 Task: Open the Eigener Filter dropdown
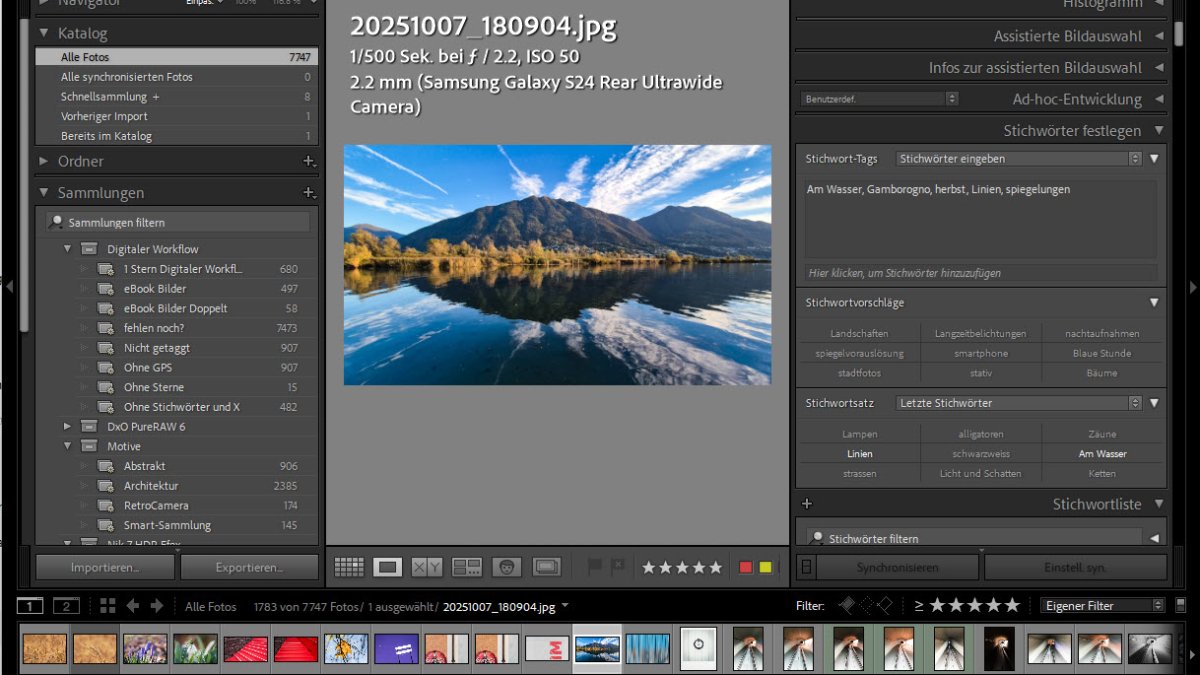pos(1102,606)
